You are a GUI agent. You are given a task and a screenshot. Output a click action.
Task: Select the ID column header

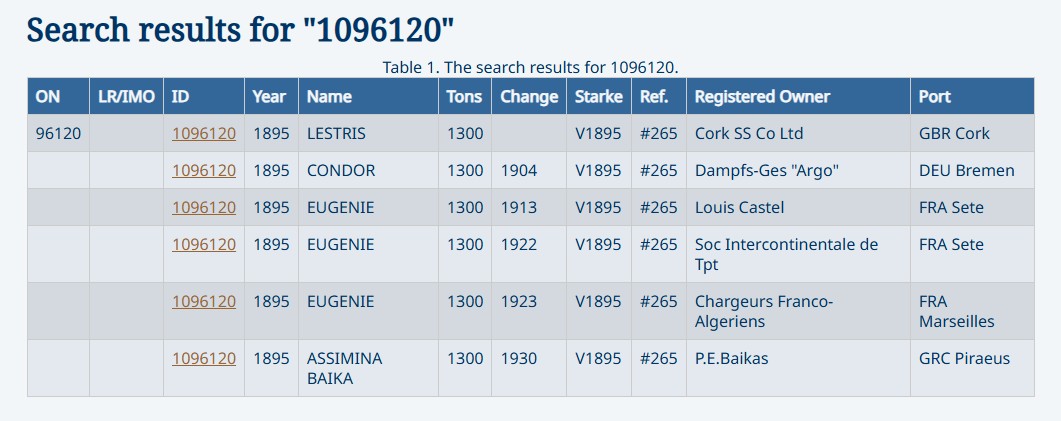(x=181, y=97)
